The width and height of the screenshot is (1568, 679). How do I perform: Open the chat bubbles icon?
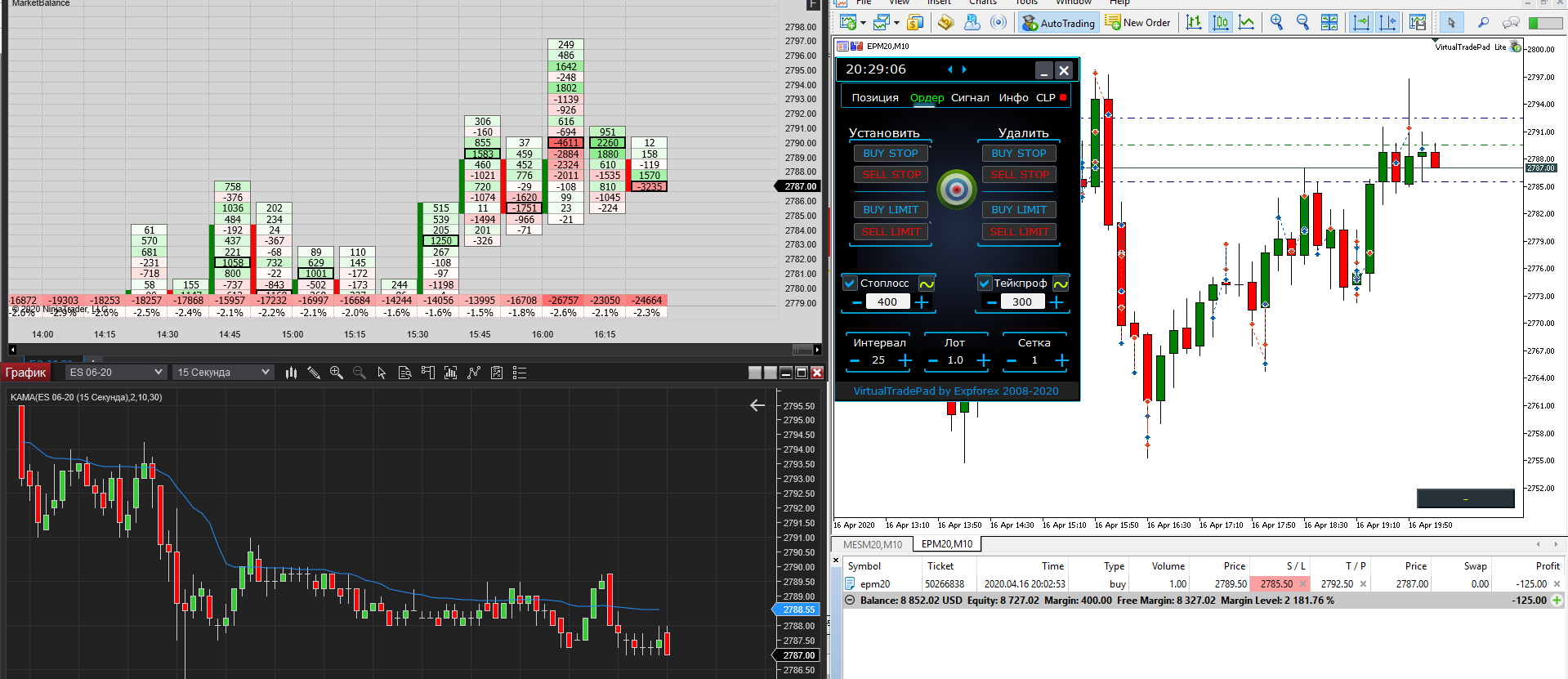tap(1511, 23)
